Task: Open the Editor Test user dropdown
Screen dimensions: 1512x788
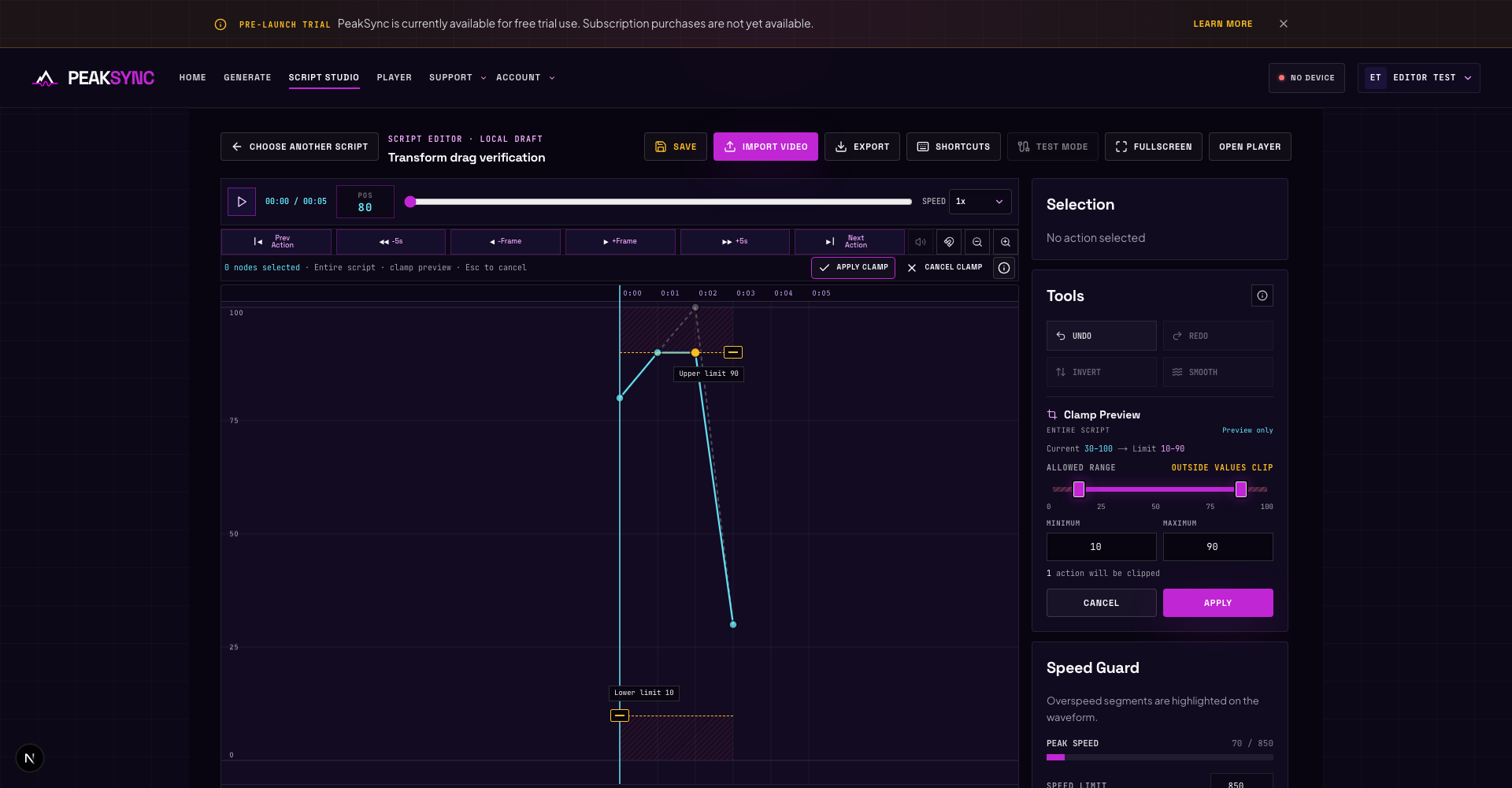Action: coord(1419,78)
